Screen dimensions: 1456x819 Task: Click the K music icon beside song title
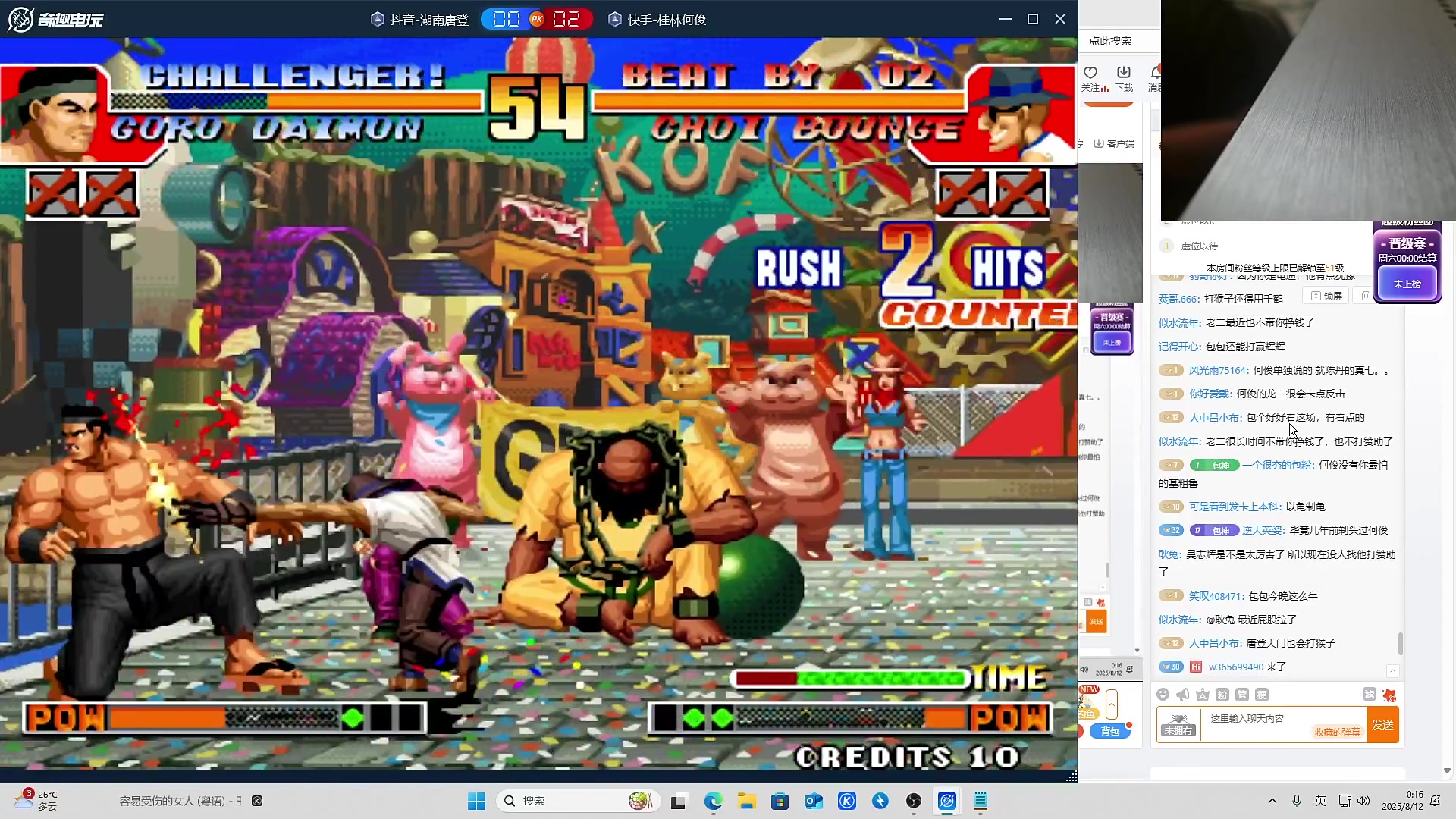257,801
